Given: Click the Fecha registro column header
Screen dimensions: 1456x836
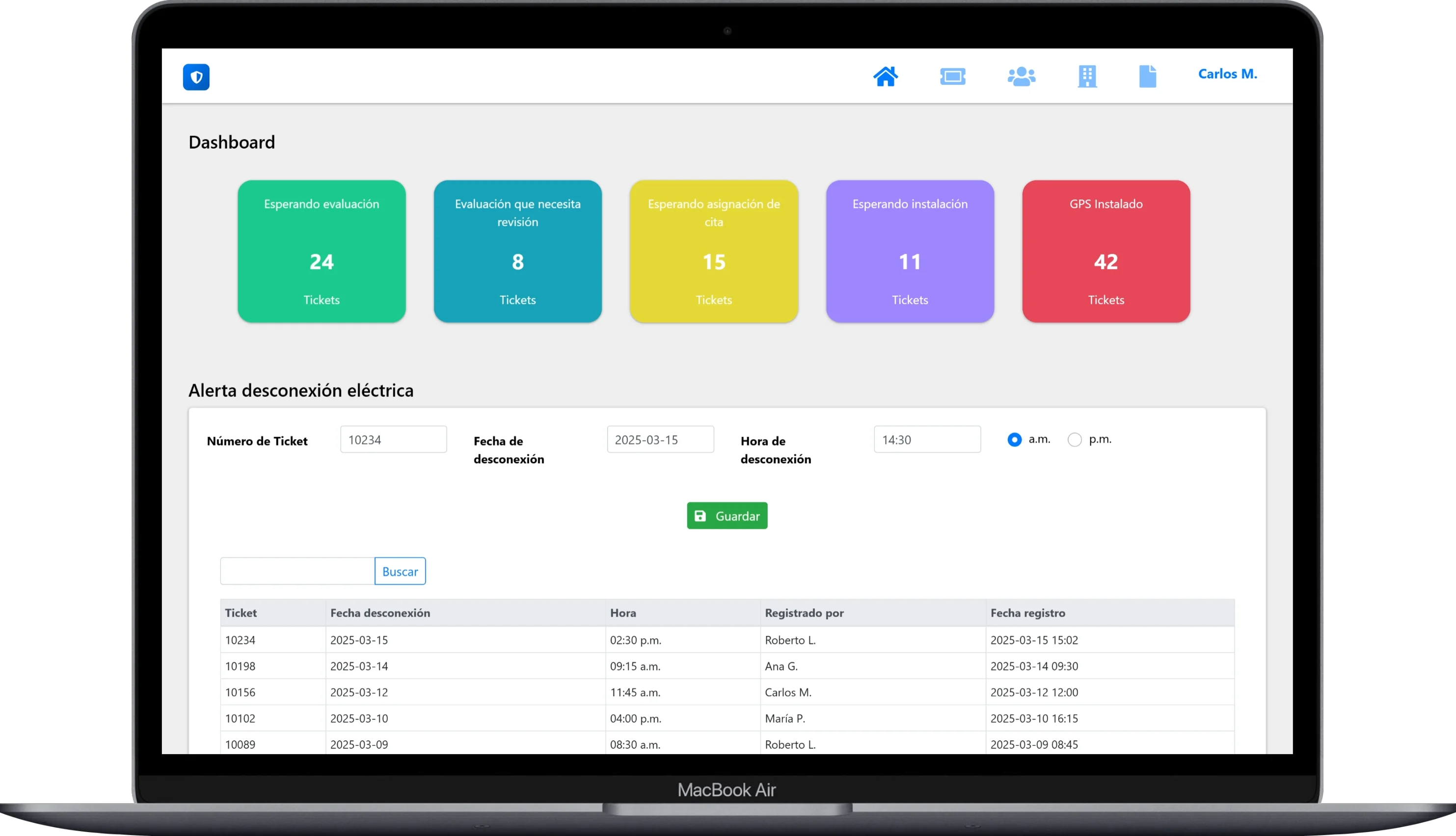Looking at the screenshot, I should (1027, 613).
